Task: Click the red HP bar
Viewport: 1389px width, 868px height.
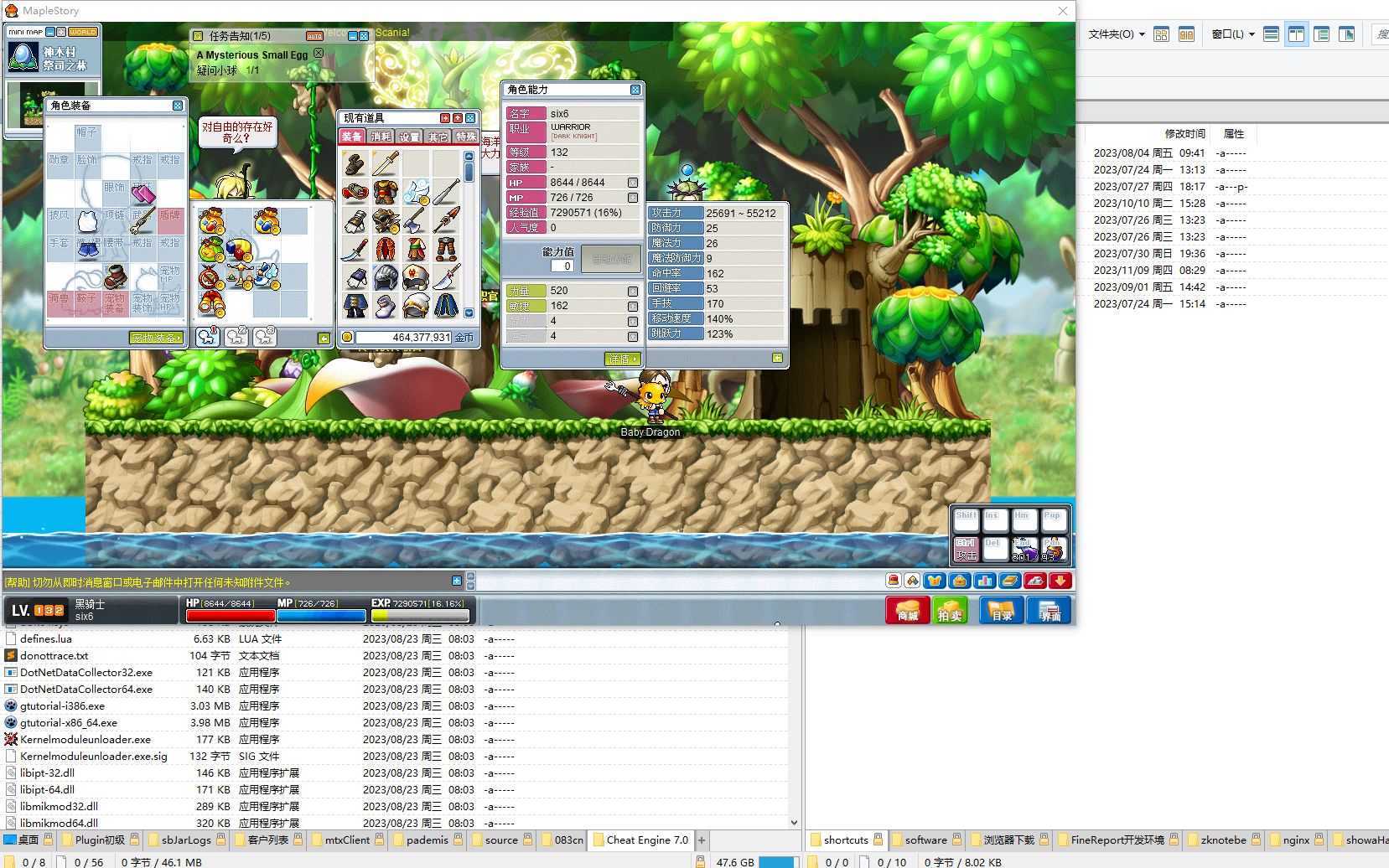Action: [x=230, y=616]
